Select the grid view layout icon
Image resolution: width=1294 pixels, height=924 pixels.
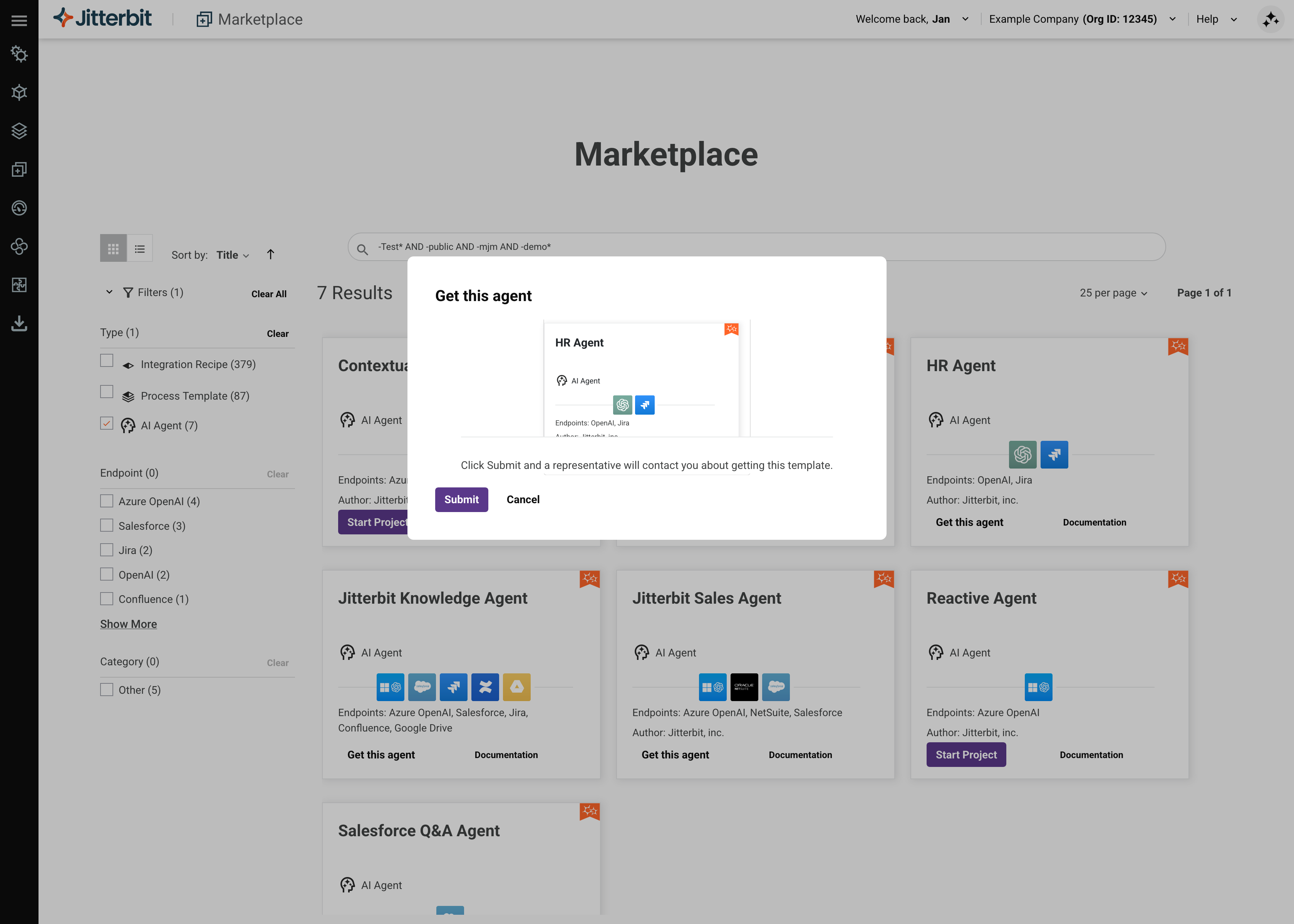113,249
